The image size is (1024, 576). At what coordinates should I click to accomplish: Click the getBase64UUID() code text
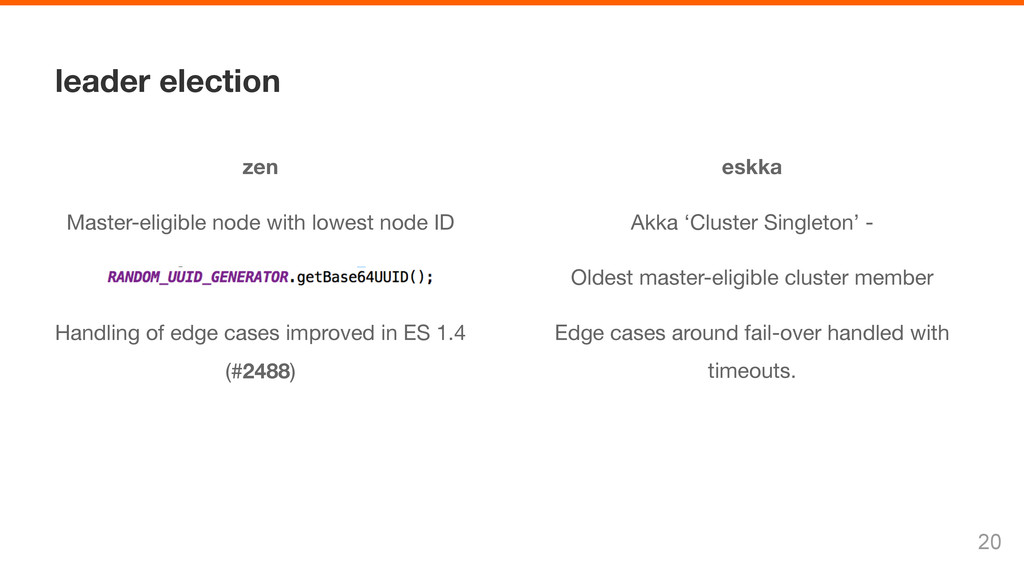coord(361,278)
